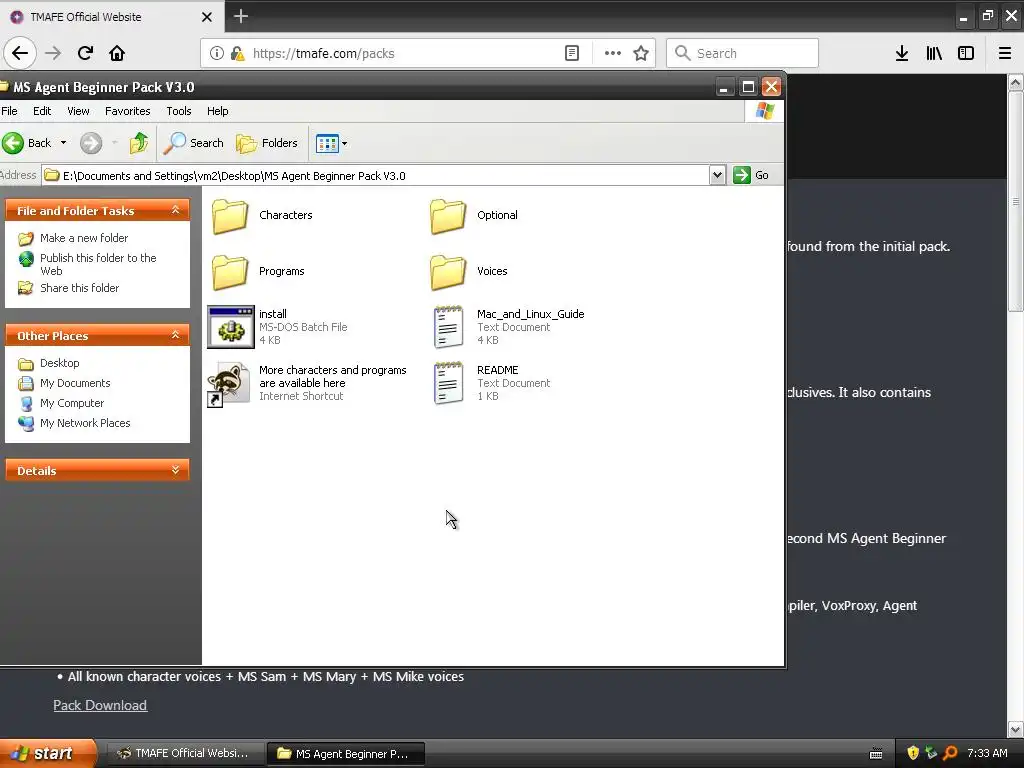Click browser forward arrow button
This screenshot has width=1024, height=768.
pos(53,53)
